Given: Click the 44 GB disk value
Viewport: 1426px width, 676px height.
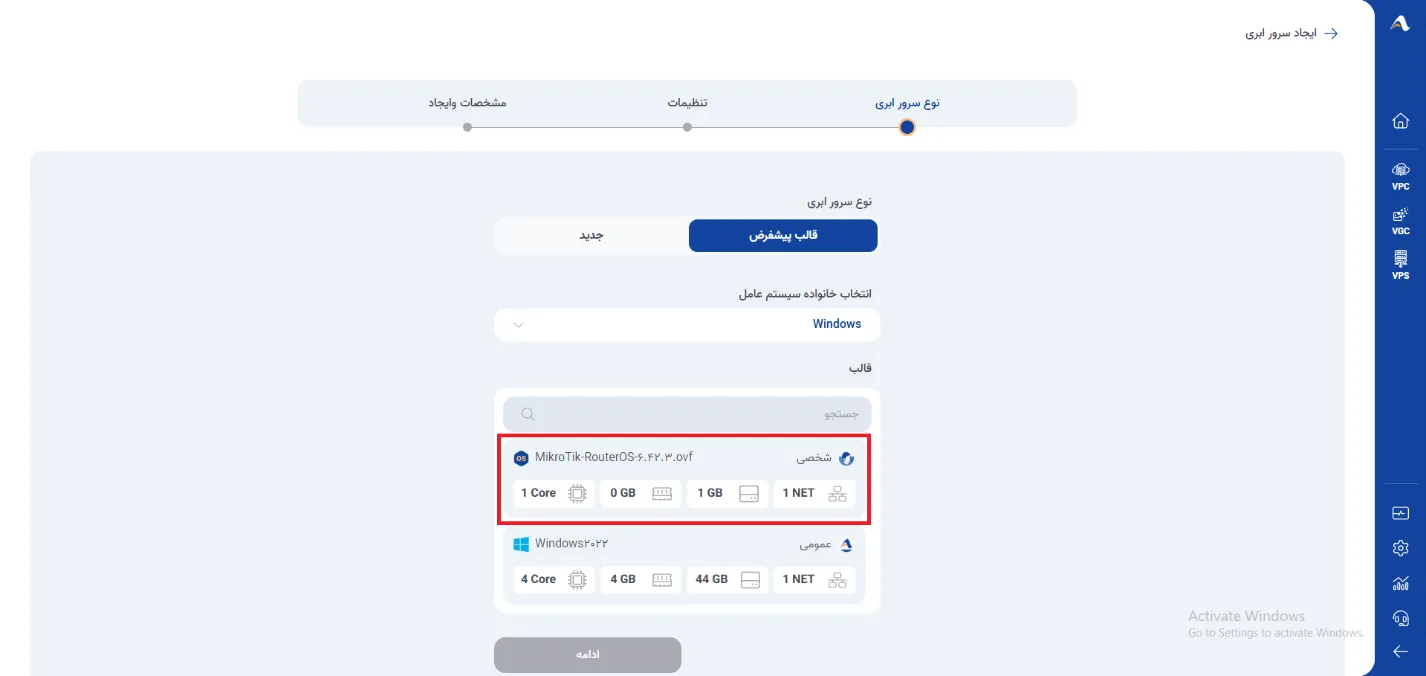Looking at the screenshot, I should point(712,579).
